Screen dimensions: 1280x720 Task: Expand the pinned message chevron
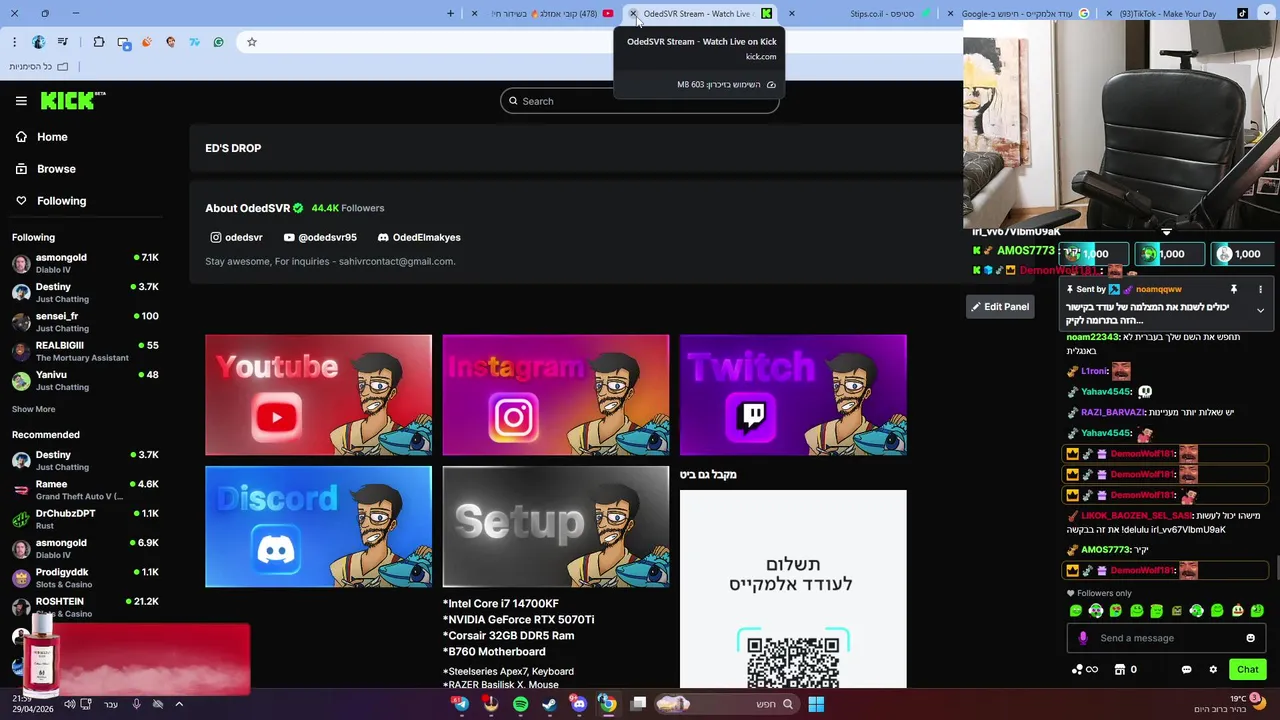(1260, 311)
